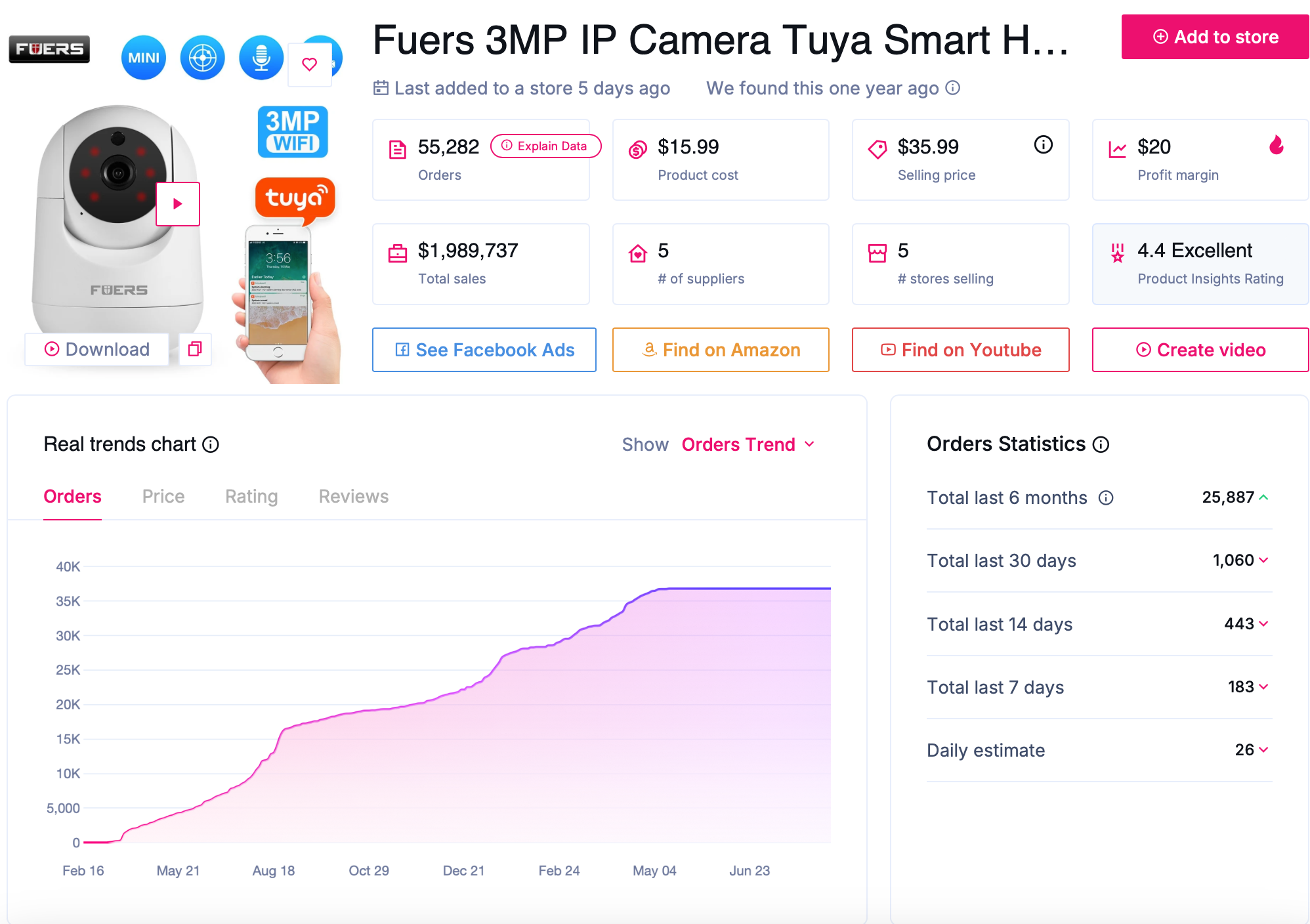Switch to the Rating tab
1310x924 pixels.
(x=251, y=497)
